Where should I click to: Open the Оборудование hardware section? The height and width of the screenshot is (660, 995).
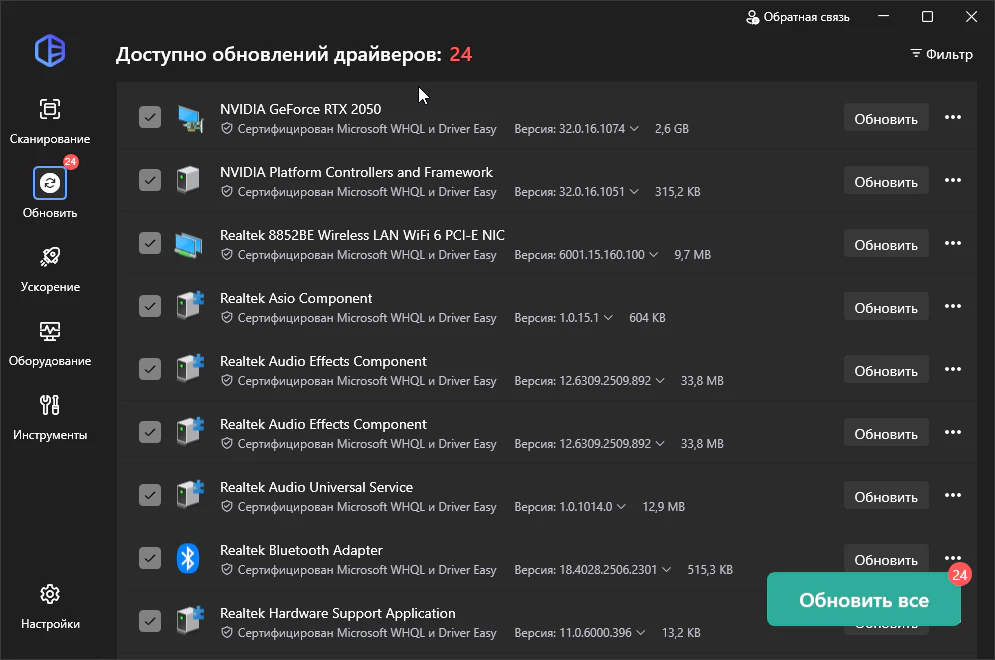[50, 343]
